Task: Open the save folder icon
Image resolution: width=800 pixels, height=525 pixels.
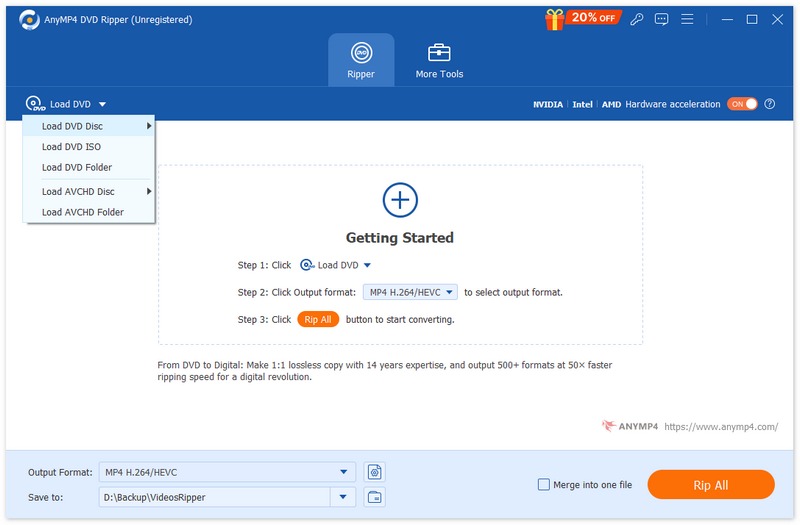Action: pos(375,497)
